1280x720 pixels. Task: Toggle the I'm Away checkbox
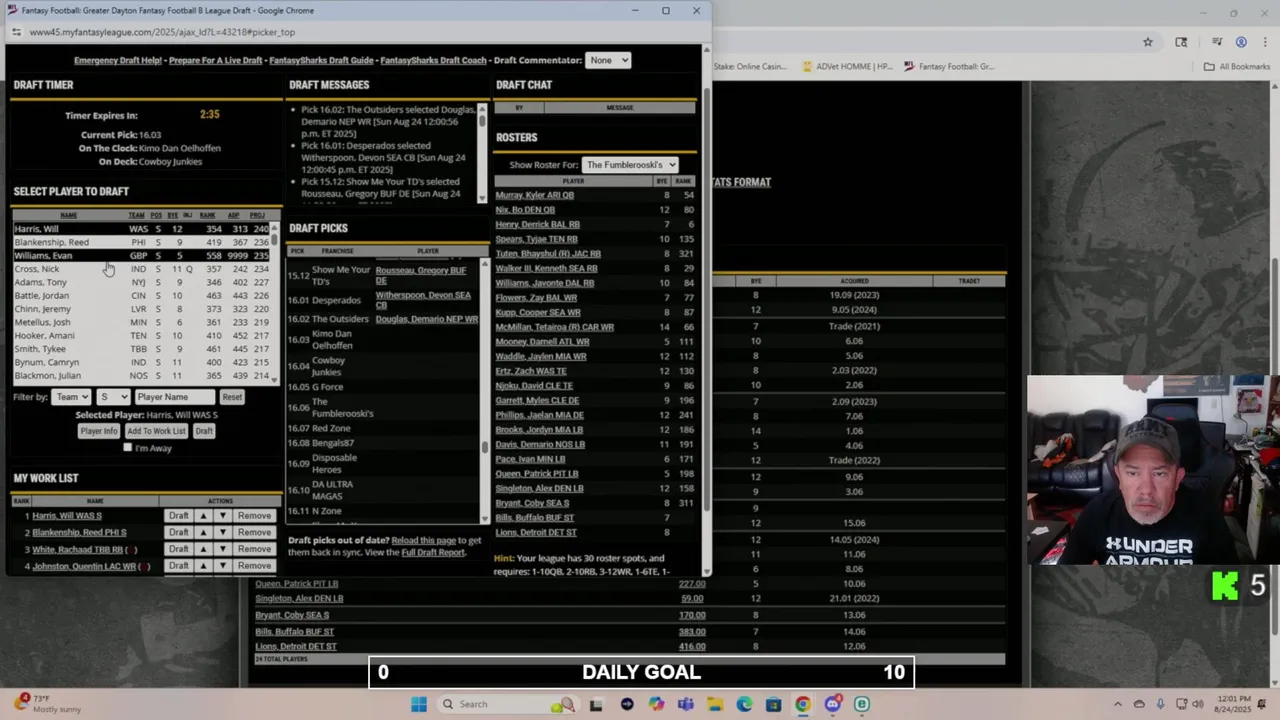pos(127,448)
